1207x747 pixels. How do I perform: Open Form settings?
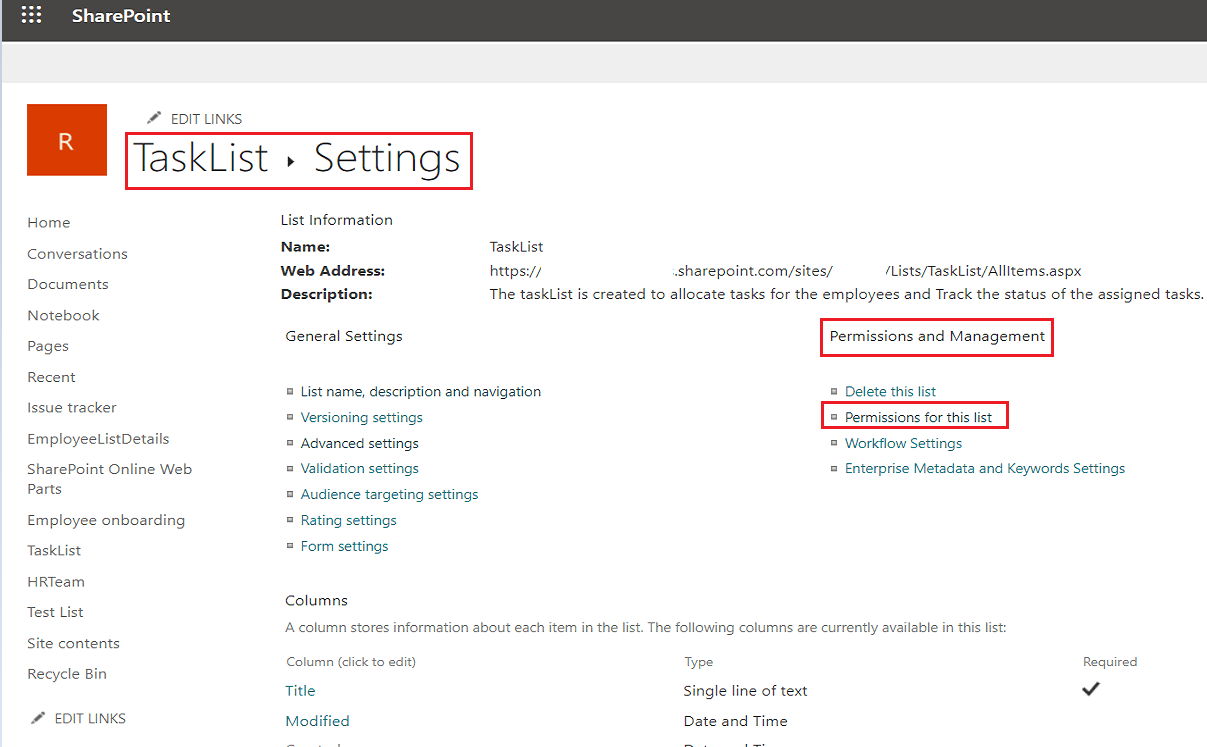click(345, 546)
